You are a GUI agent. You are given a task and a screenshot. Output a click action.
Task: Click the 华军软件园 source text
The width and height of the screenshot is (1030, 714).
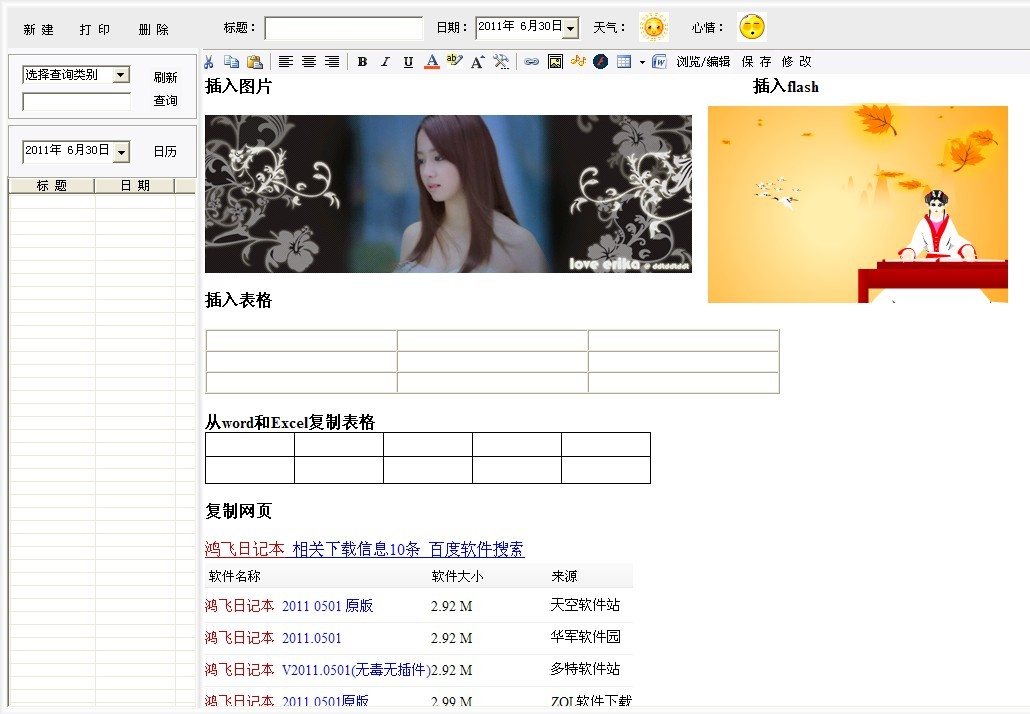585,636
